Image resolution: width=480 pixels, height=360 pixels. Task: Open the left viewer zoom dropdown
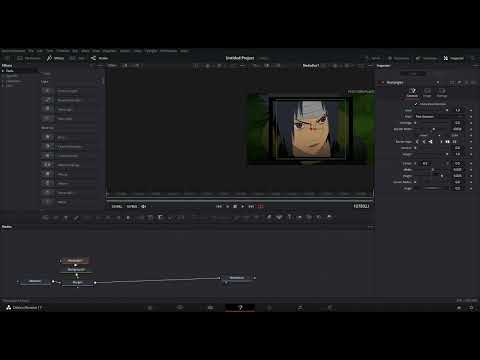113,66
